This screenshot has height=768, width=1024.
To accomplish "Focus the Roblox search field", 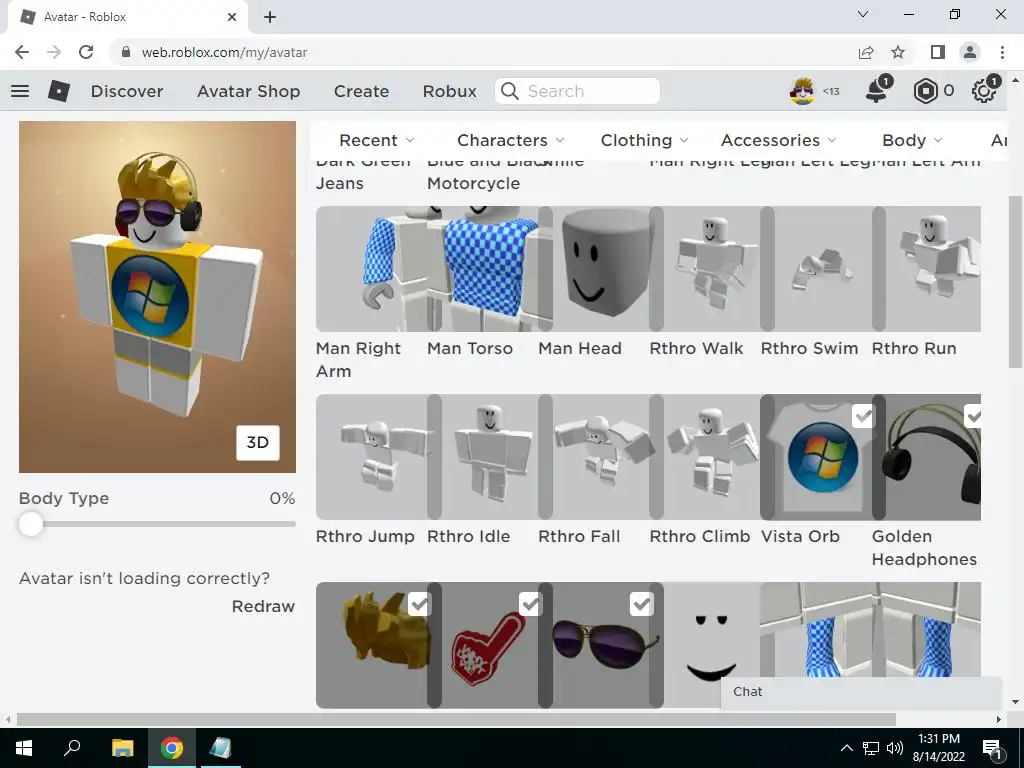I will tap(577, 91).
